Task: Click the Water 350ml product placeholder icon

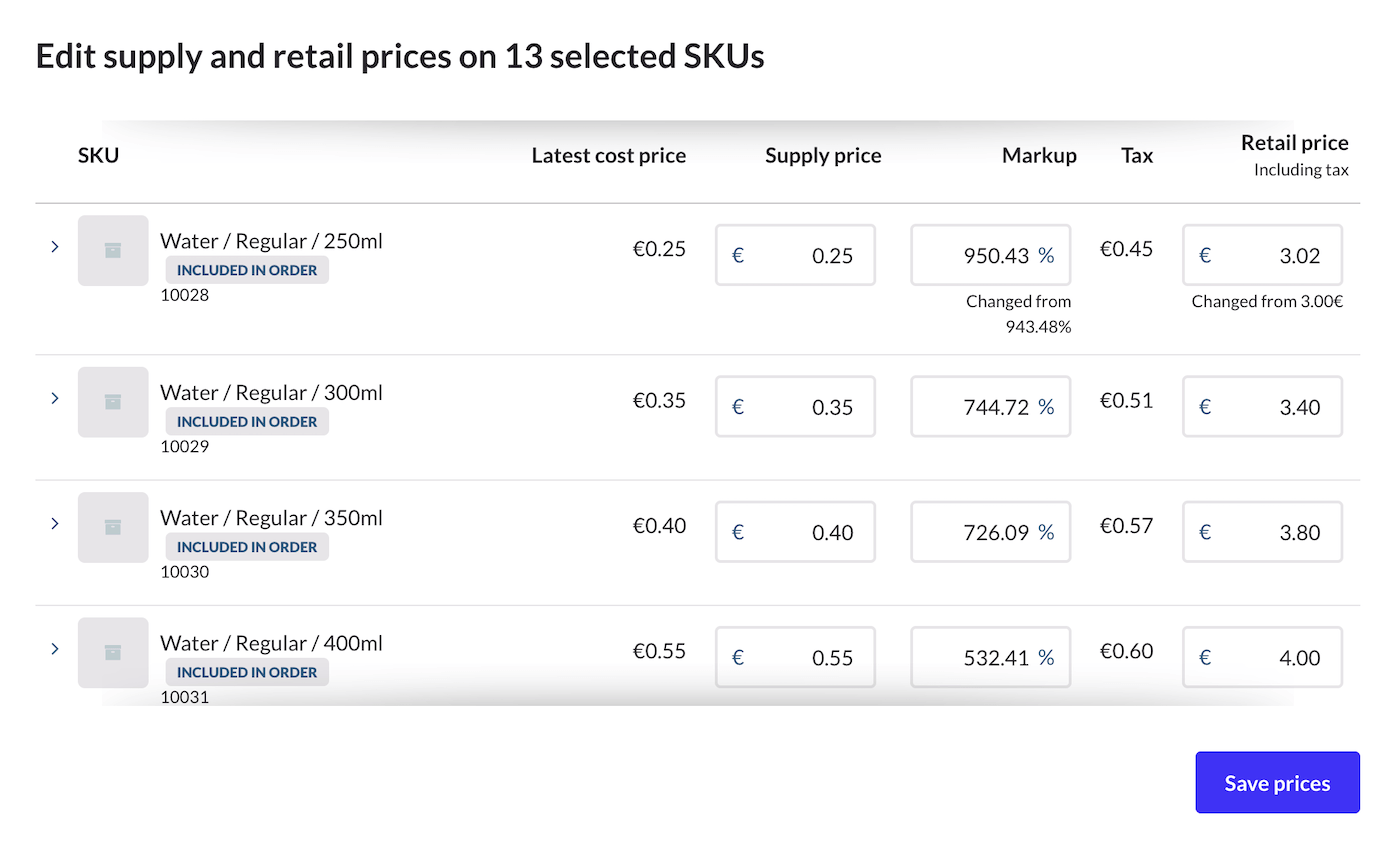Action: 113,527
